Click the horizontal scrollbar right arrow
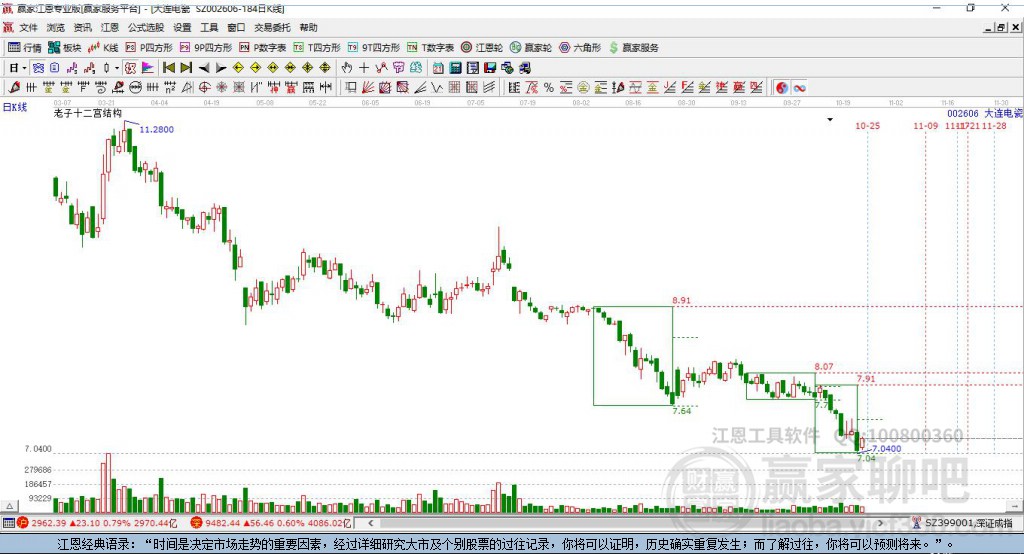This screenshot has height=554, width=1024. pyautogui.click(x=880, y=523)
